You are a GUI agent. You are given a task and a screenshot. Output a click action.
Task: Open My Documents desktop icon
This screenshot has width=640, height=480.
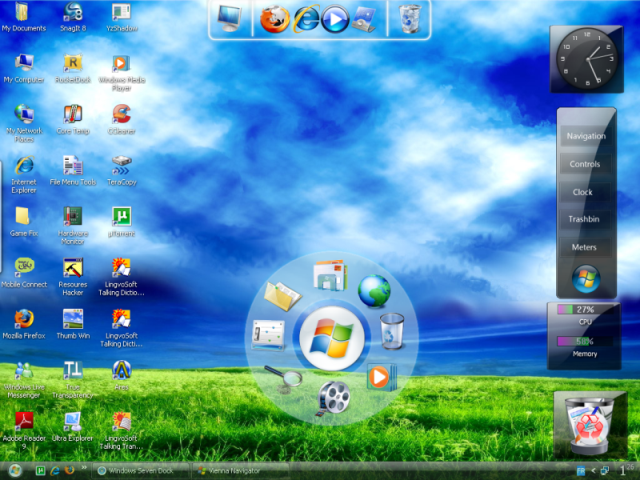click(x=23, y=17)
